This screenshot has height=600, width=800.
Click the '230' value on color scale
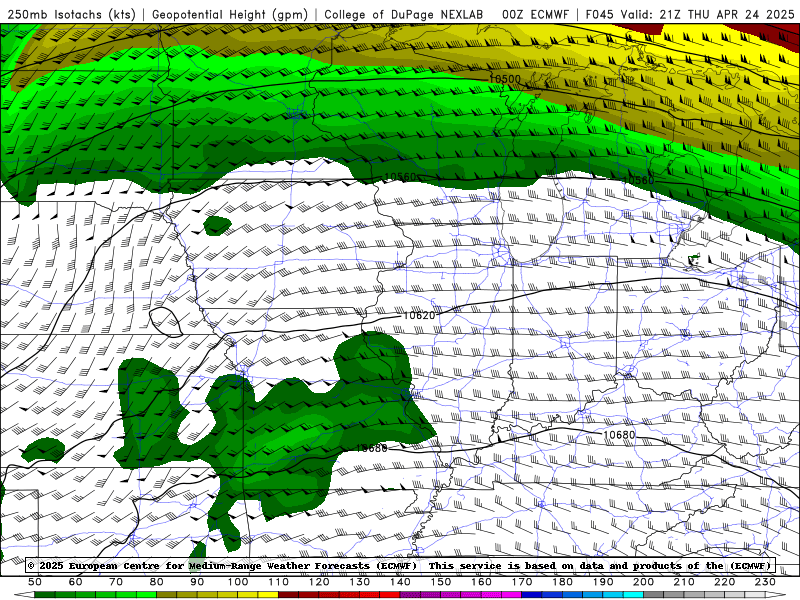(765, 582)
